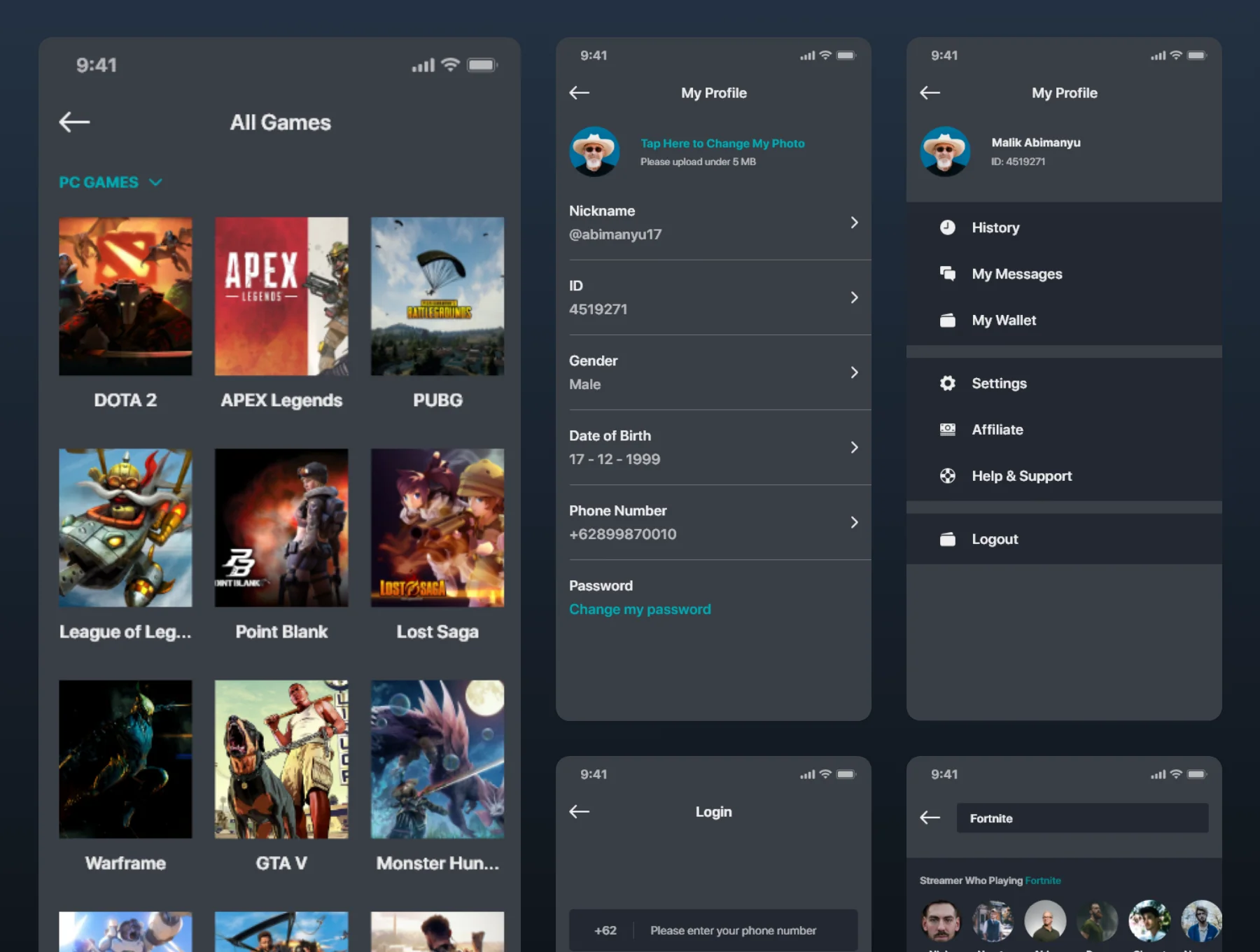
Task: Select the Point Blank game cover
Action: (x=281, y=528)
